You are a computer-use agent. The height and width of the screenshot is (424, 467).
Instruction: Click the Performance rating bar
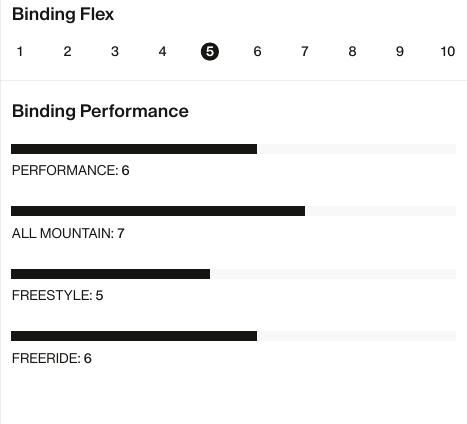(233, 149)
